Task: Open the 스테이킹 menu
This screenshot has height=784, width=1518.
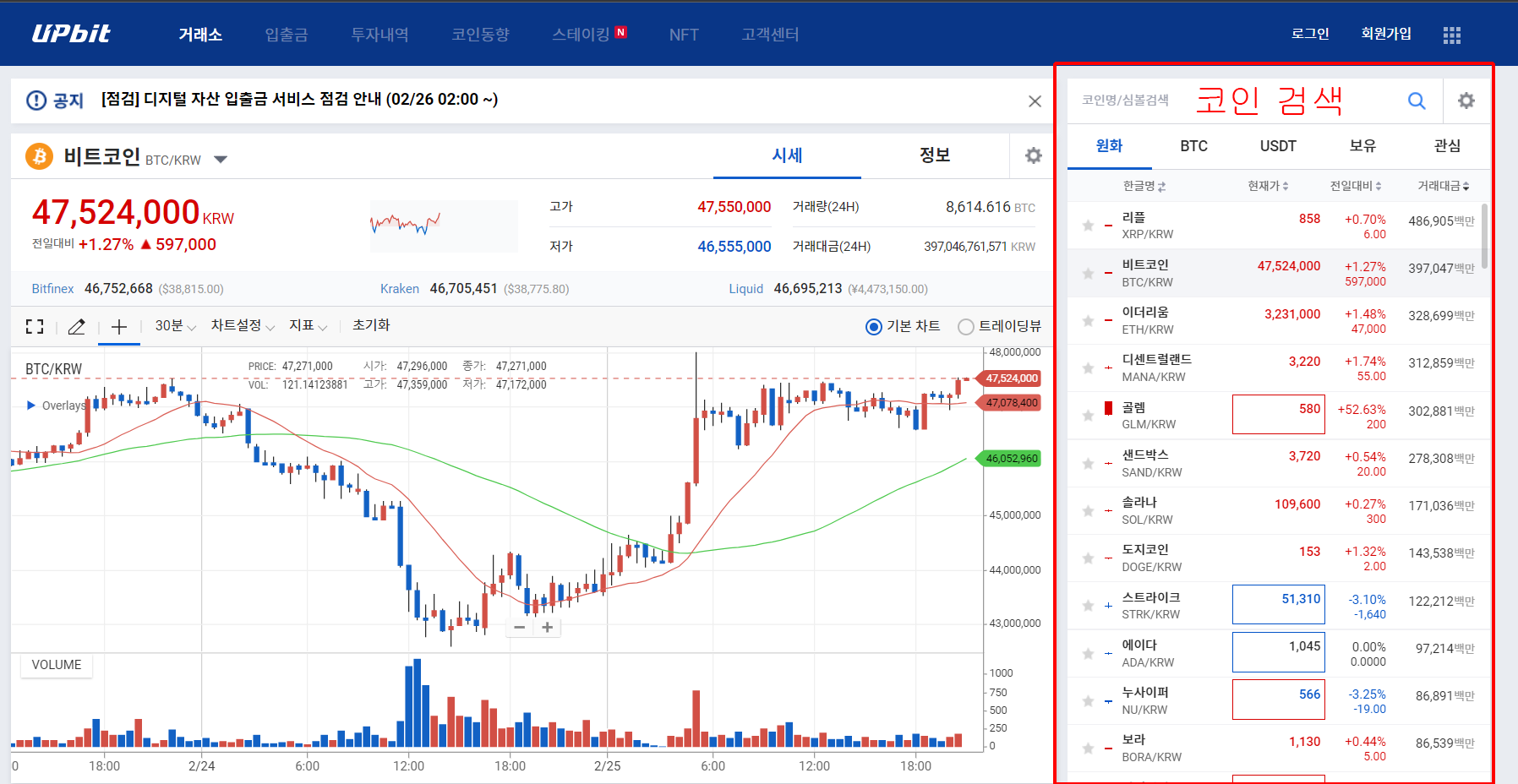Action: (x=581, y=35)
